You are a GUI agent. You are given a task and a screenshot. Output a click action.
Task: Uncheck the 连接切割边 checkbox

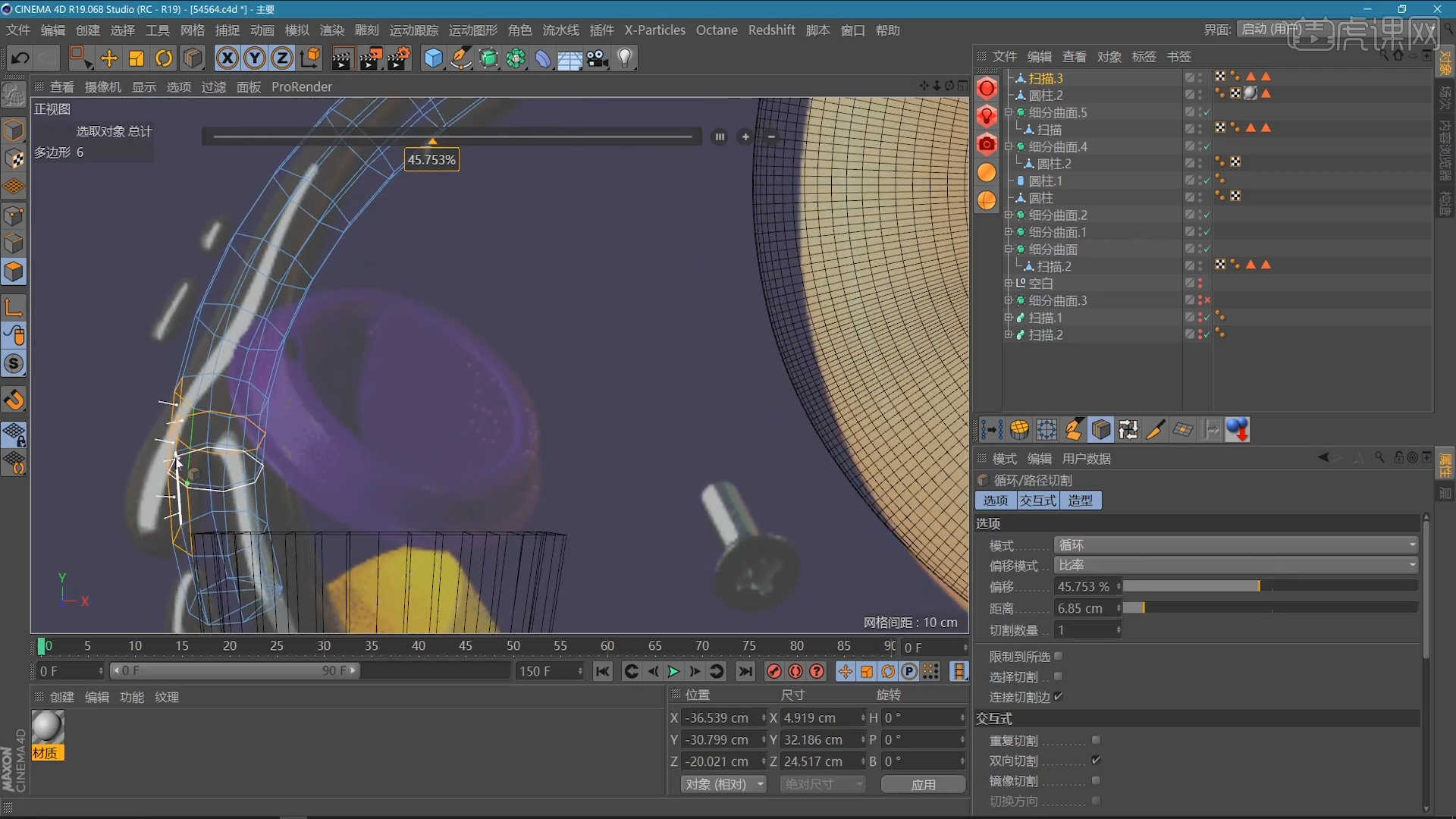pyautogui.click(x=1058, y=696)
